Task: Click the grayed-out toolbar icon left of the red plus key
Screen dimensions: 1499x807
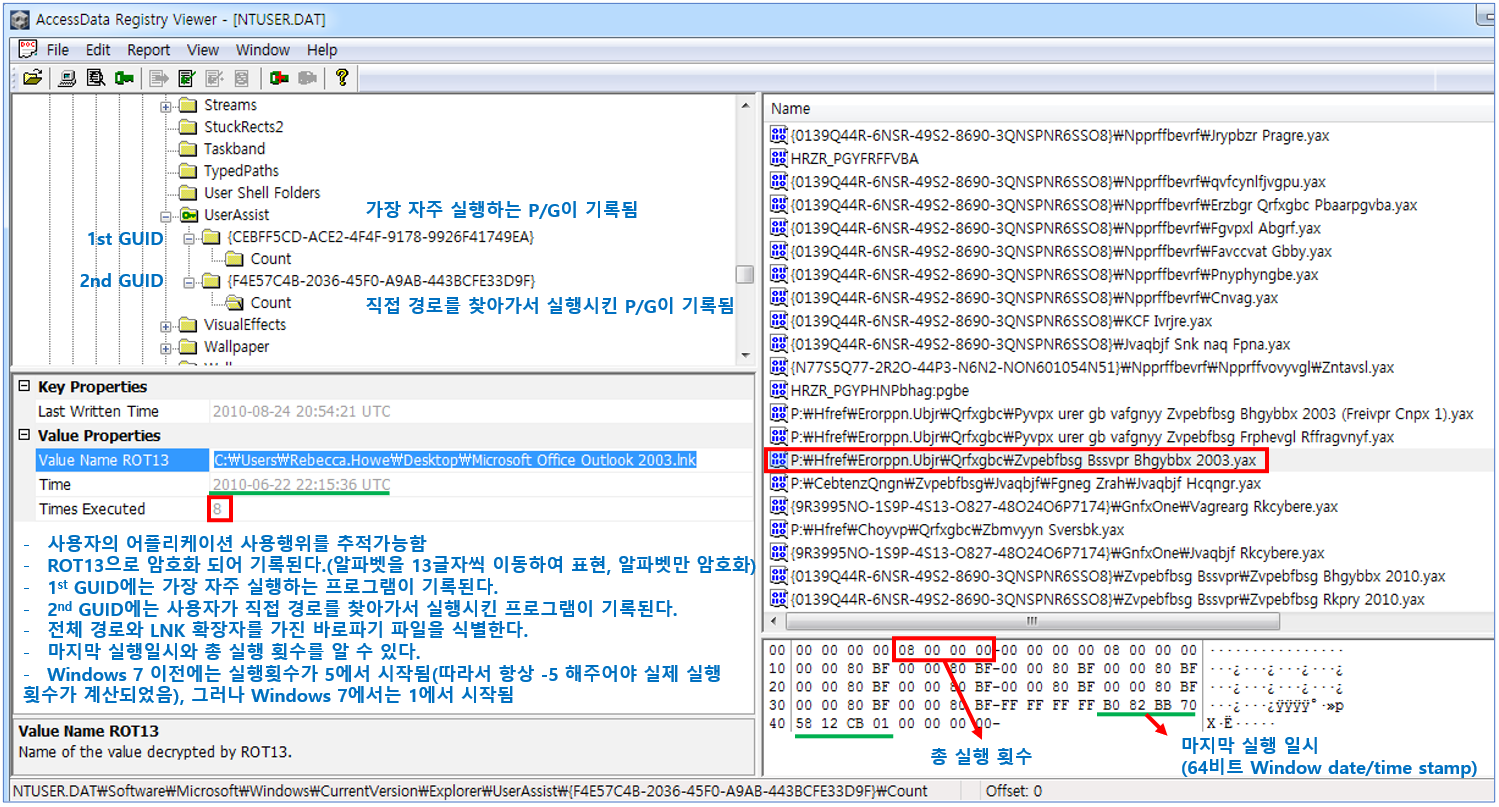Action: pyautogui.click(x=241, y=77)
